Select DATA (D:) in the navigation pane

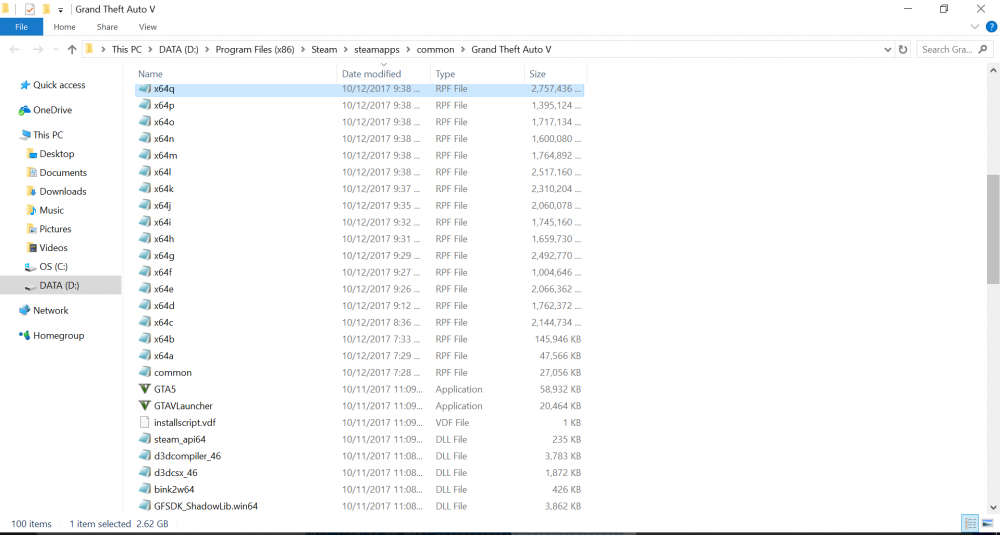click(61, 286)
